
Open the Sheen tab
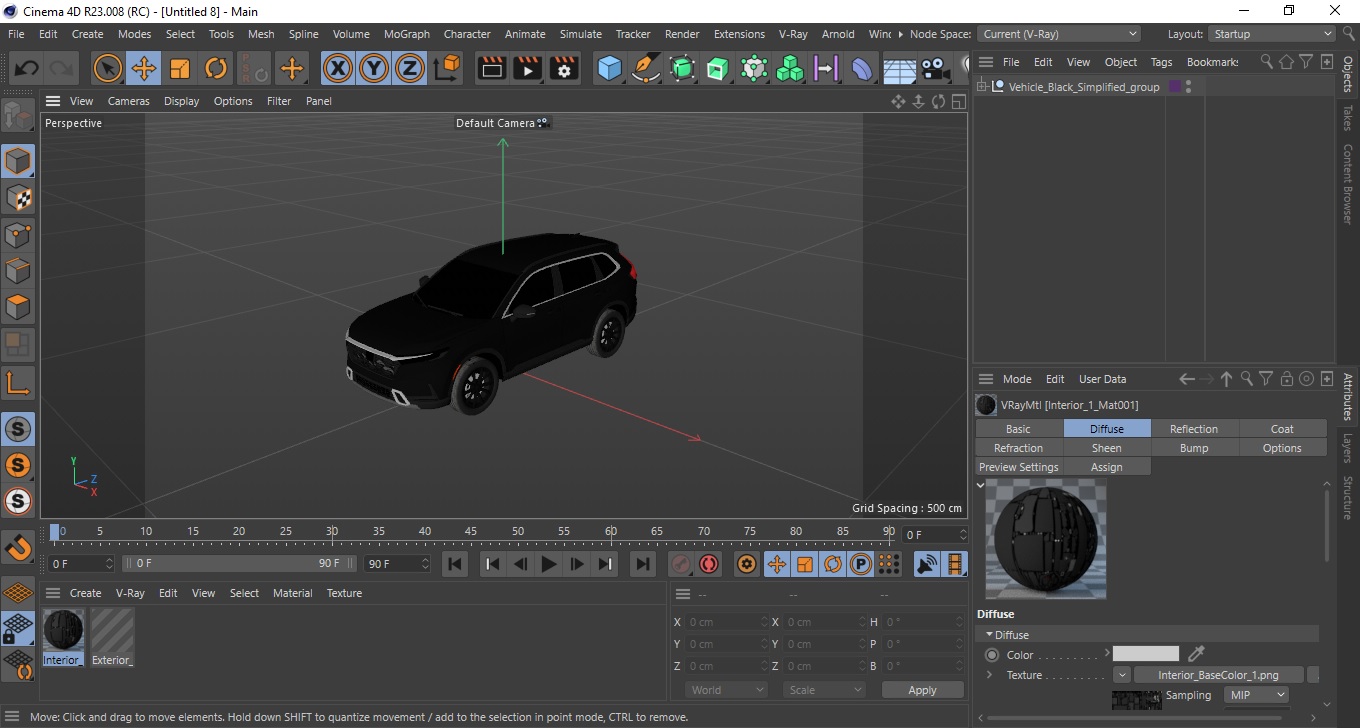(1106, 448)
